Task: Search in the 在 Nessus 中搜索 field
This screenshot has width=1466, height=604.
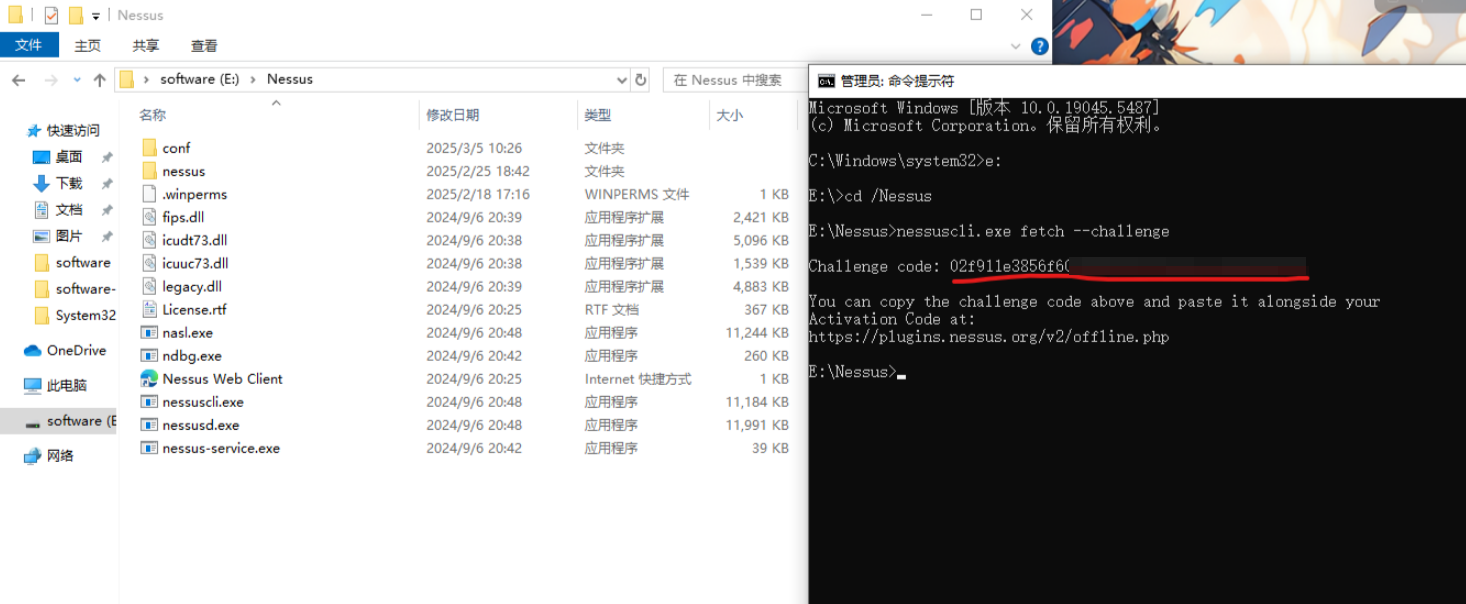Action: [734, 80]
